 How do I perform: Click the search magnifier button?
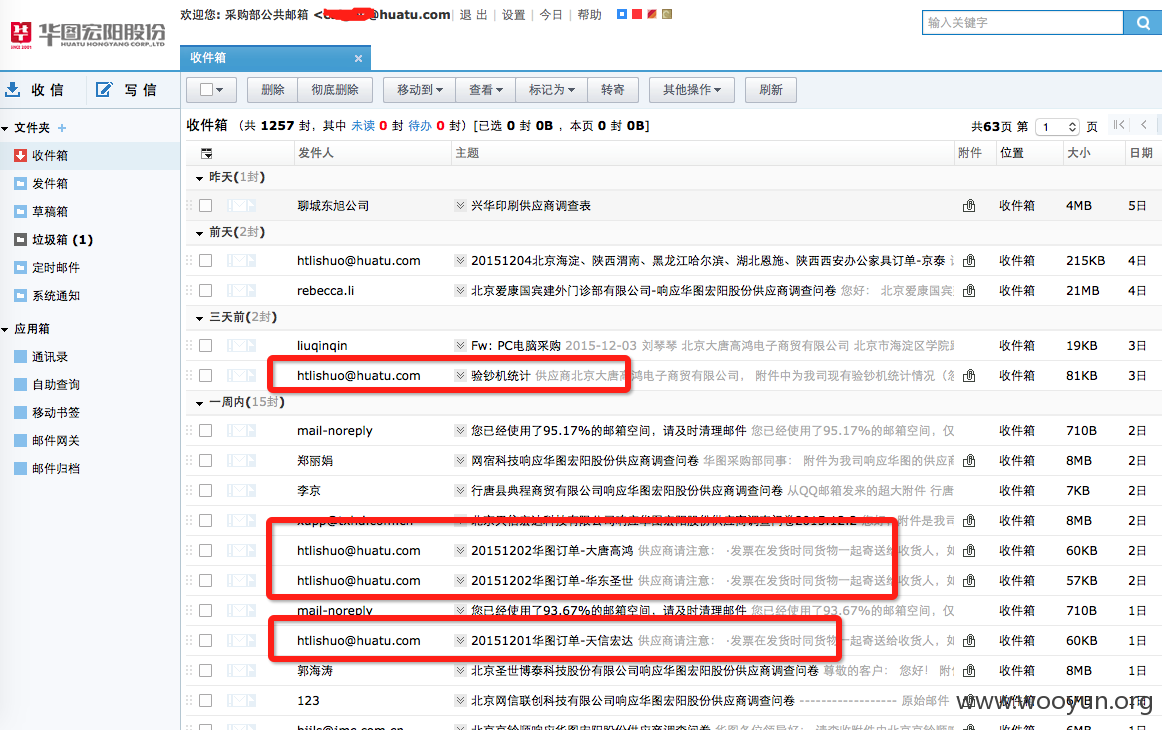(x=1143, y=23)
